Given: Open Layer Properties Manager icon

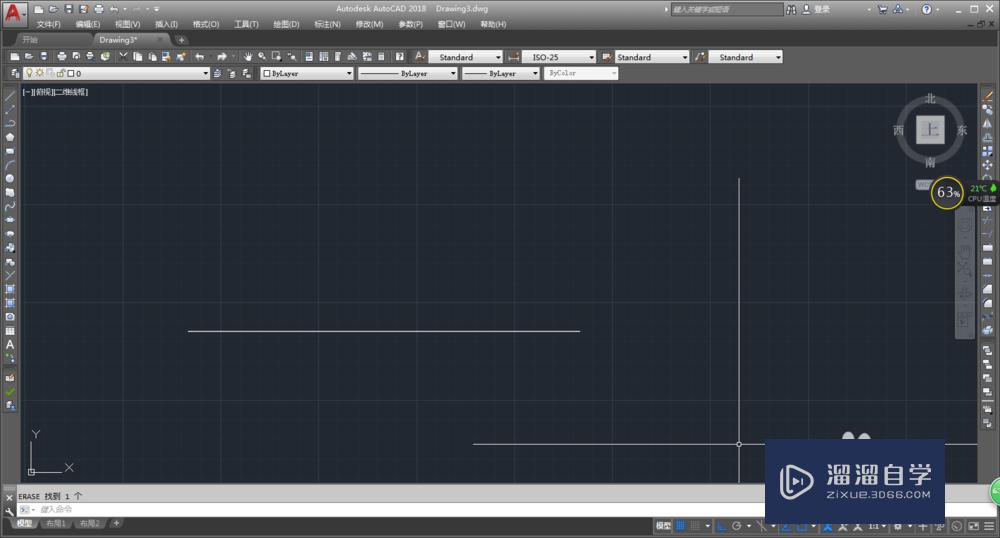Looking at the screenshot, I should [15, 73].
